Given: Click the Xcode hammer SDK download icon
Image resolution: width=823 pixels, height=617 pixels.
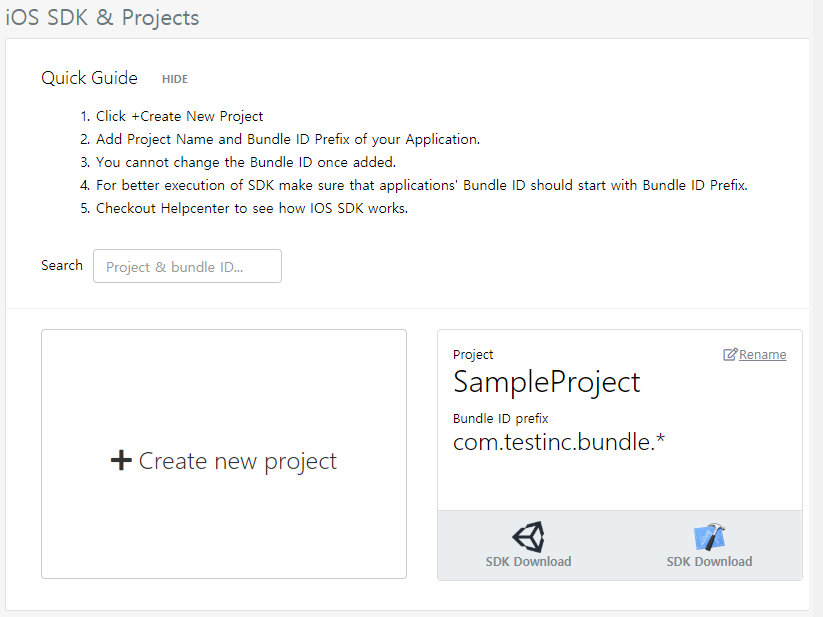Looking at the screenshot, I should point(709,537).
